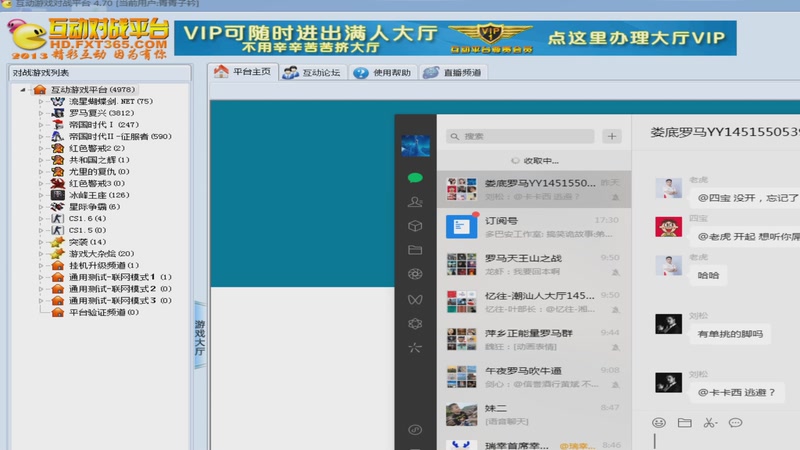Switch to the 平台主页 tab

pos(243,72)
